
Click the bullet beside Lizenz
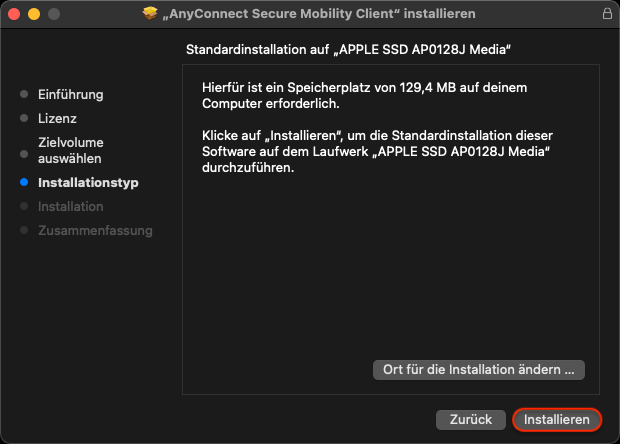(x=24, y=118)
